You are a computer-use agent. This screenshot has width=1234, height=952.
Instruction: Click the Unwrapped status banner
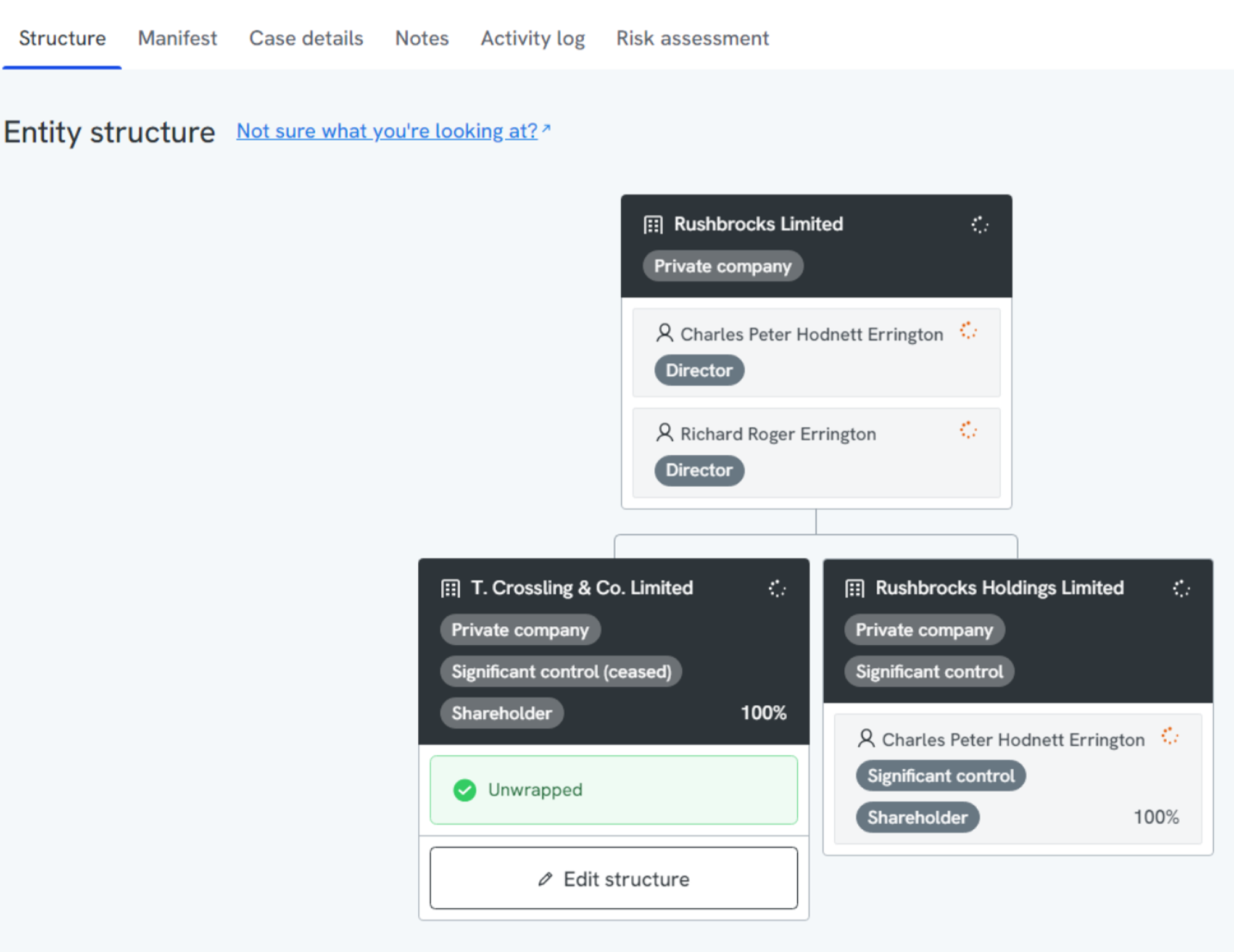tap(613, 790)
